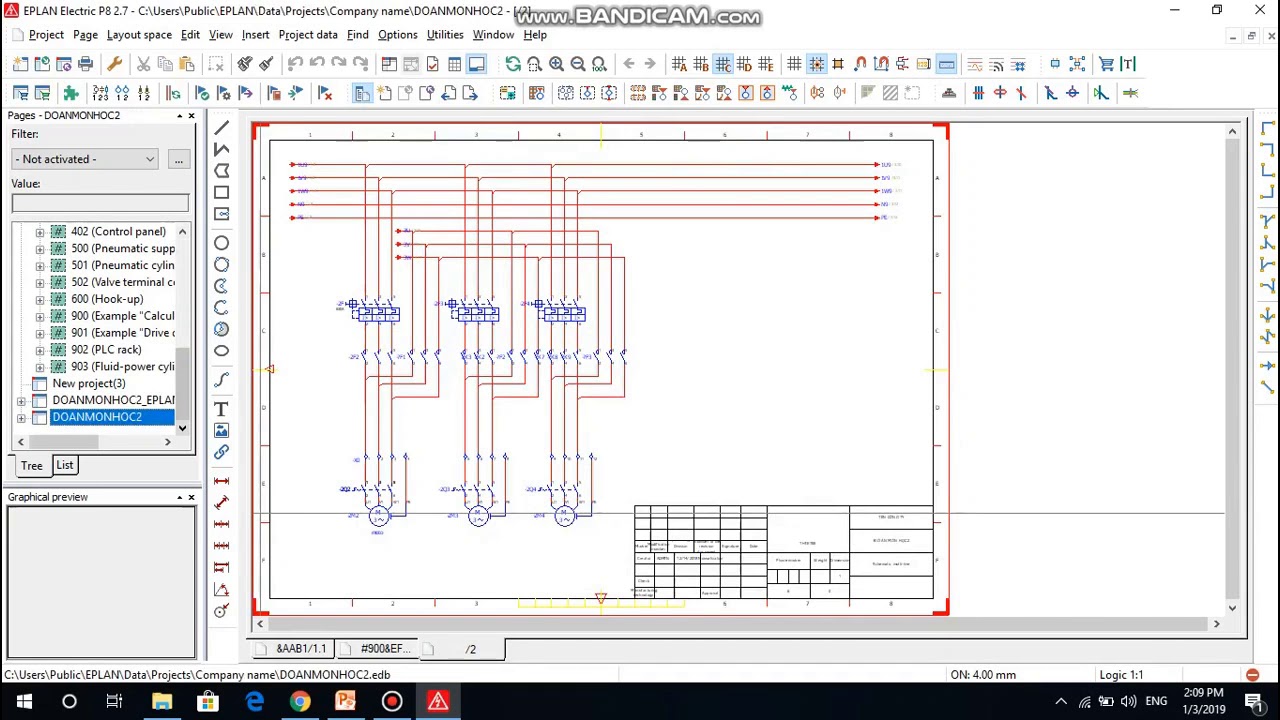Click the magnet snap icon
Viewport: 1280px width, 720px height.
tap(860, 64)
